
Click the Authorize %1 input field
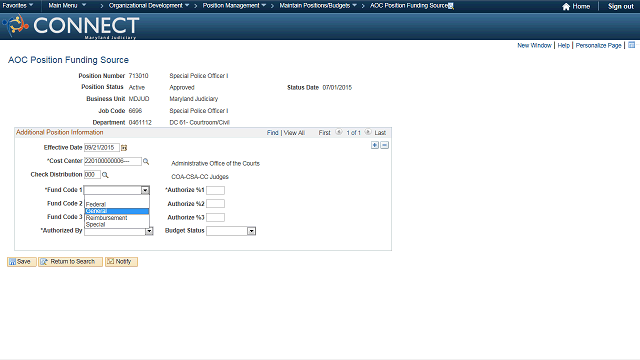click(x=216, y=190)
